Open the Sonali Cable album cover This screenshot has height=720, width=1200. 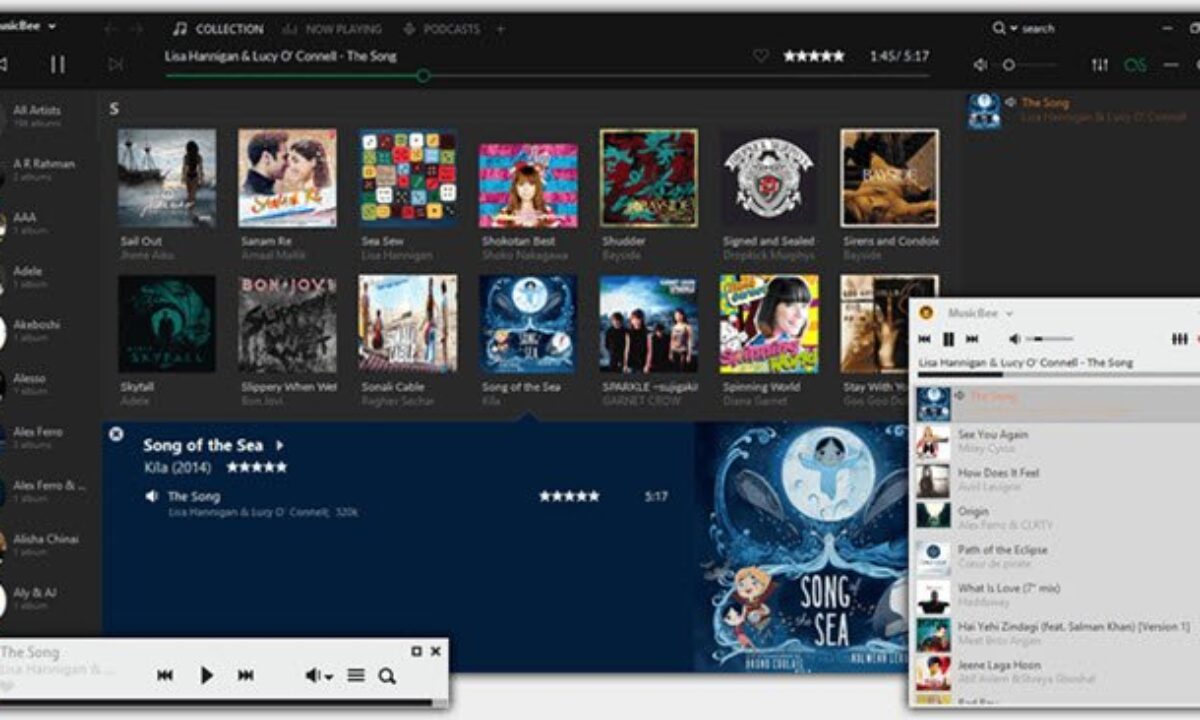(408, 324)
